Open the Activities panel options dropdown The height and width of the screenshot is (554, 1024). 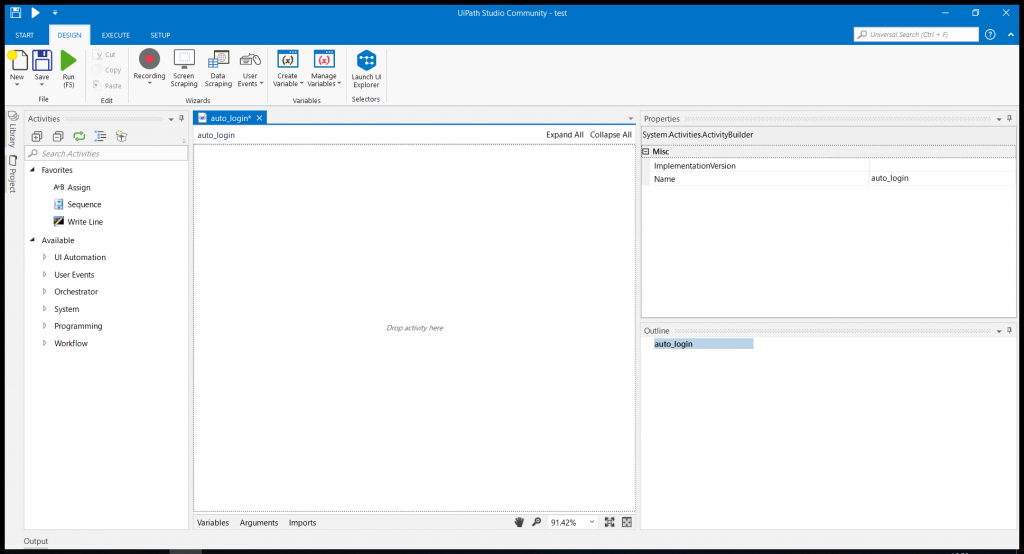(171, 119)
